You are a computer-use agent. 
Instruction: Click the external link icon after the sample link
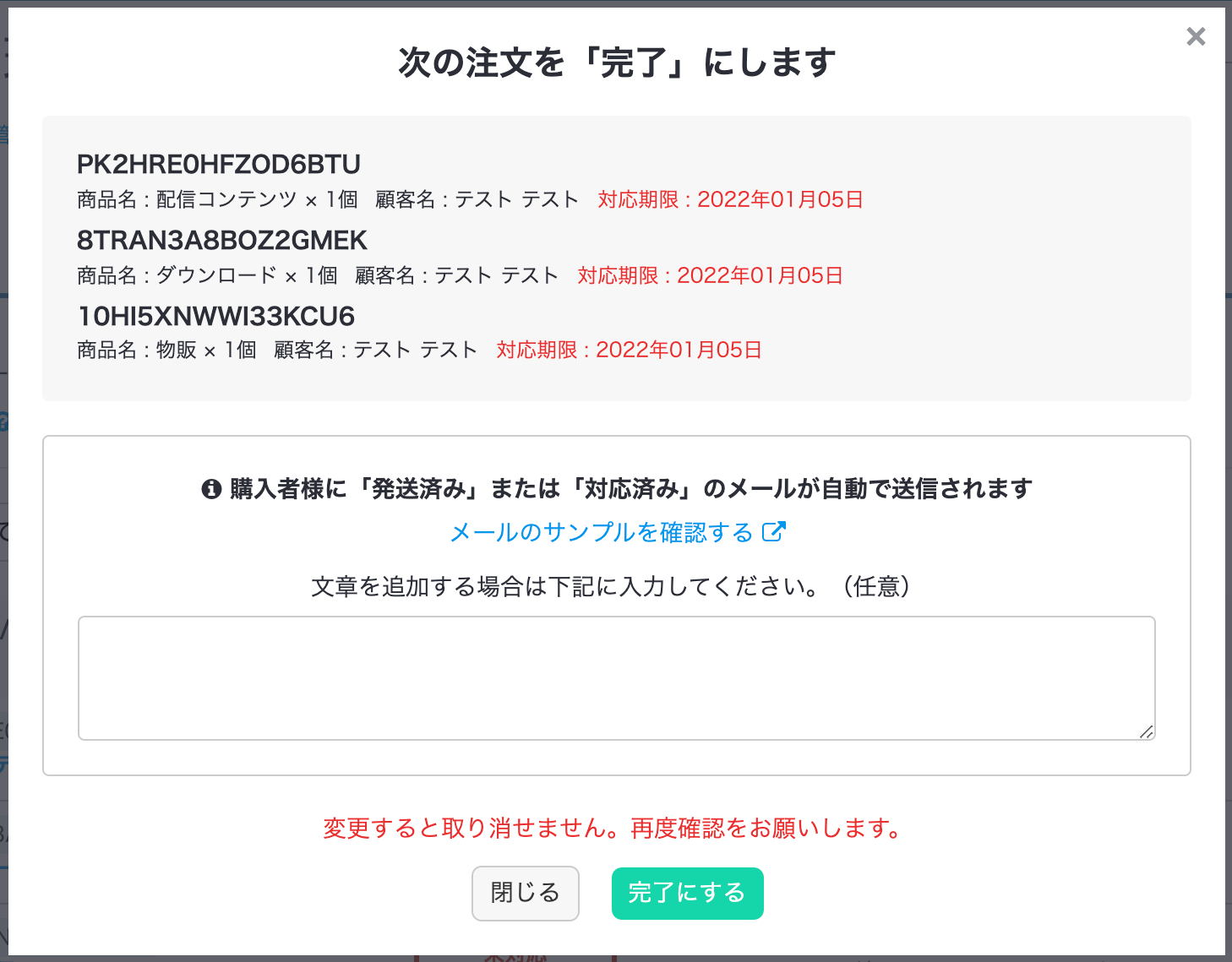[773, 531]
